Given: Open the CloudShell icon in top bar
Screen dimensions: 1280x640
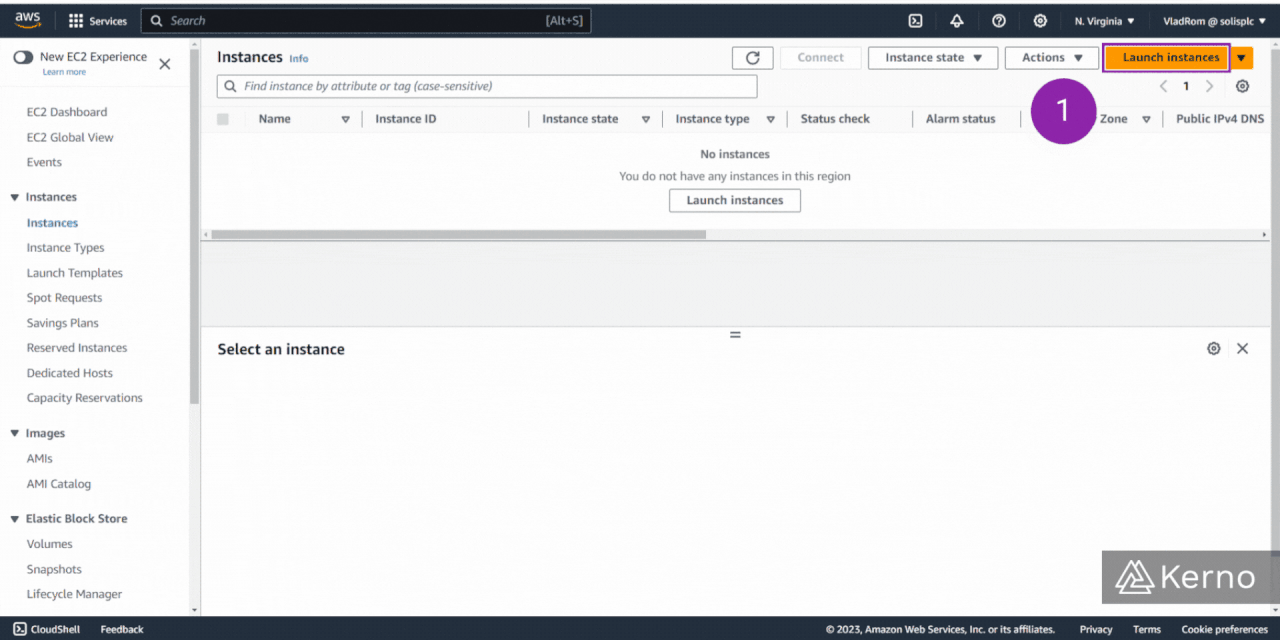Looking at the screenshot, I should pos(915,21).
